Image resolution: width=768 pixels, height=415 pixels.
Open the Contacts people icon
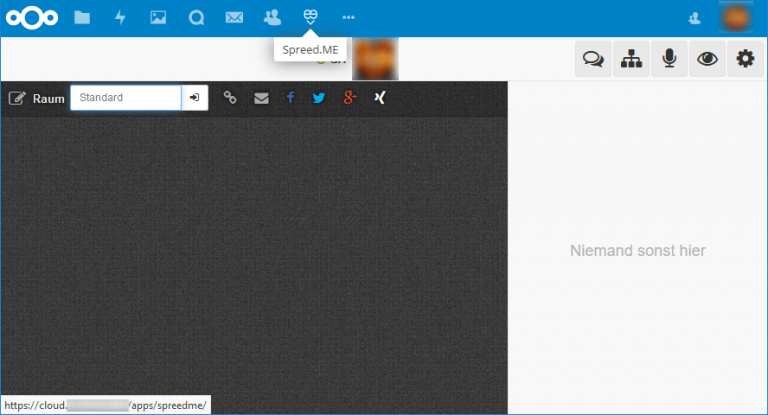point(272,18)
